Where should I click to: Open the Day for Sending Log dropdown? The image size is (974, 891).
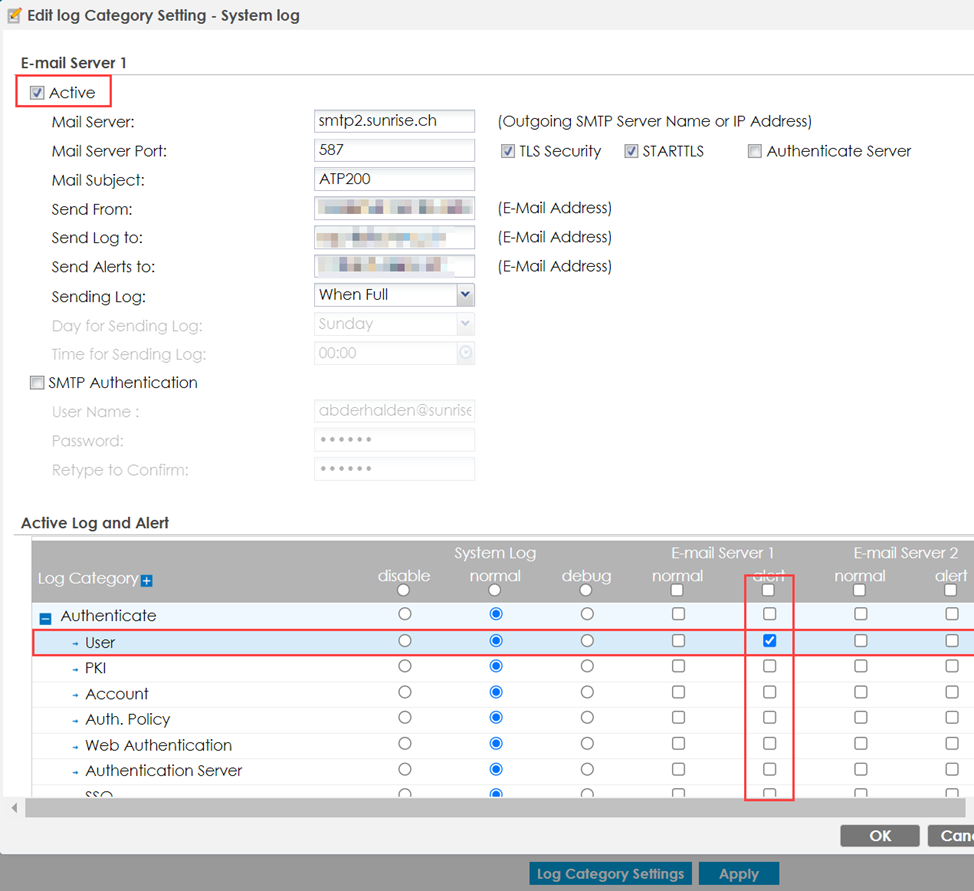point(464,324)
